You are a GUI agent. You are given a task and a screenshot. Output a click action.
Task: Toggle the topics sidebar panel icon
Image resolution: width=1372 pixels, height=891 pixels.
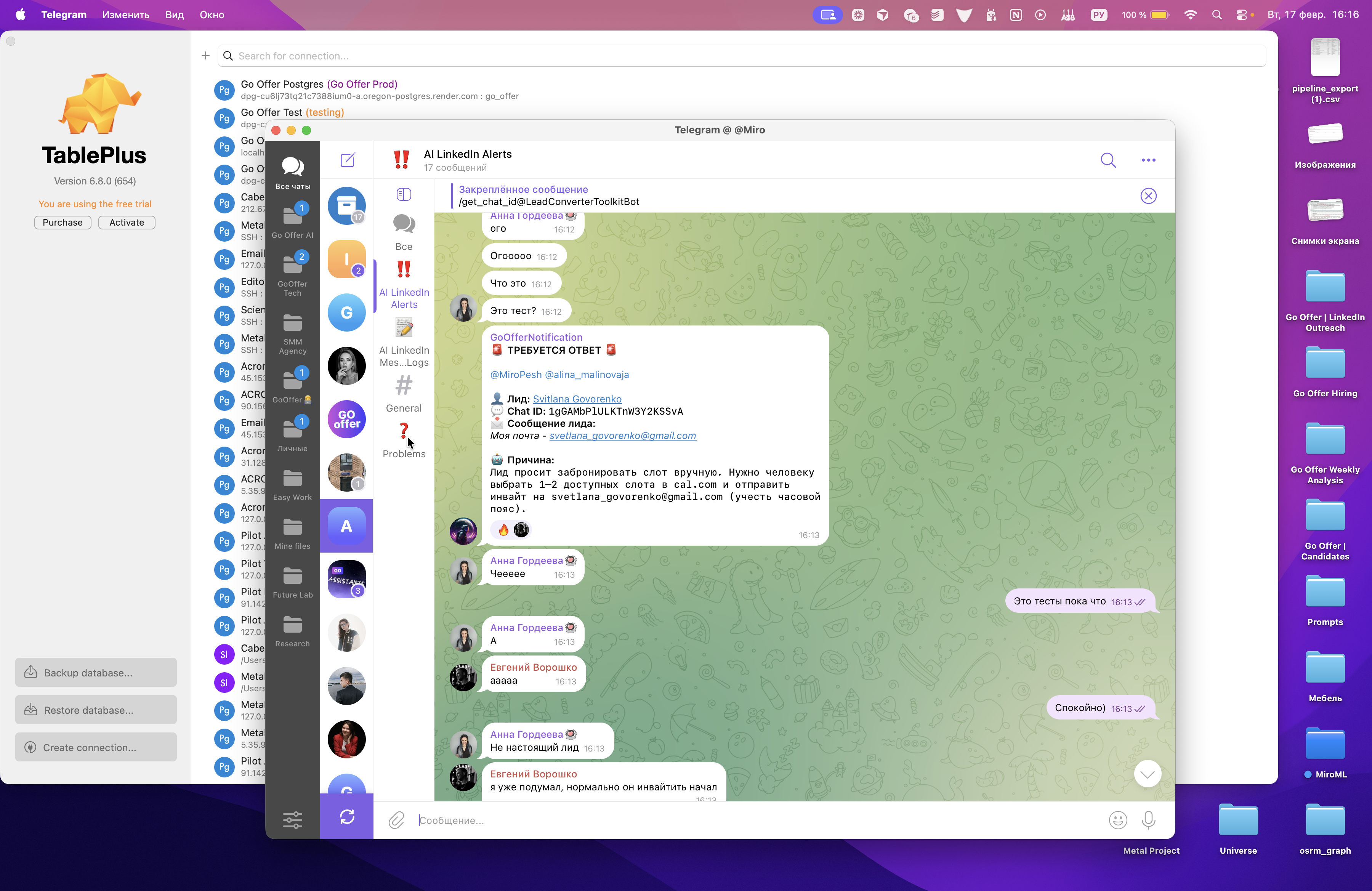pyautogui.click(x=404, y=195)
